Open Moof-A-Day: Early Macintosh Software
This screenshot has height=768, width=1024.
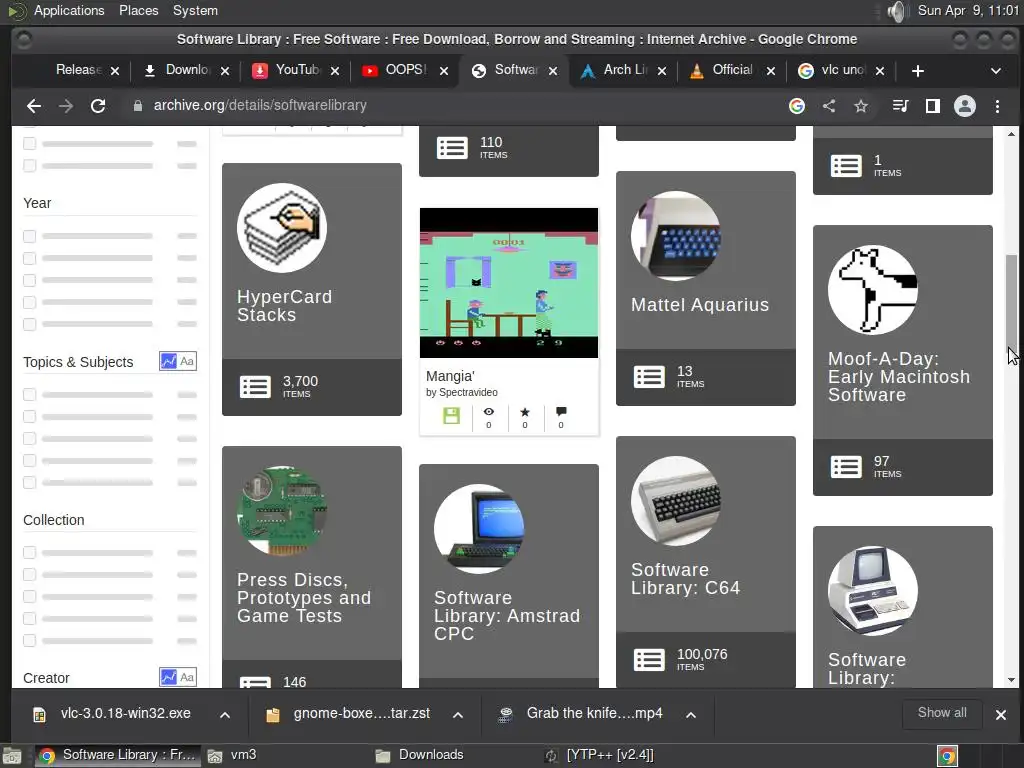pyautogui.click(x=899, y=377)
